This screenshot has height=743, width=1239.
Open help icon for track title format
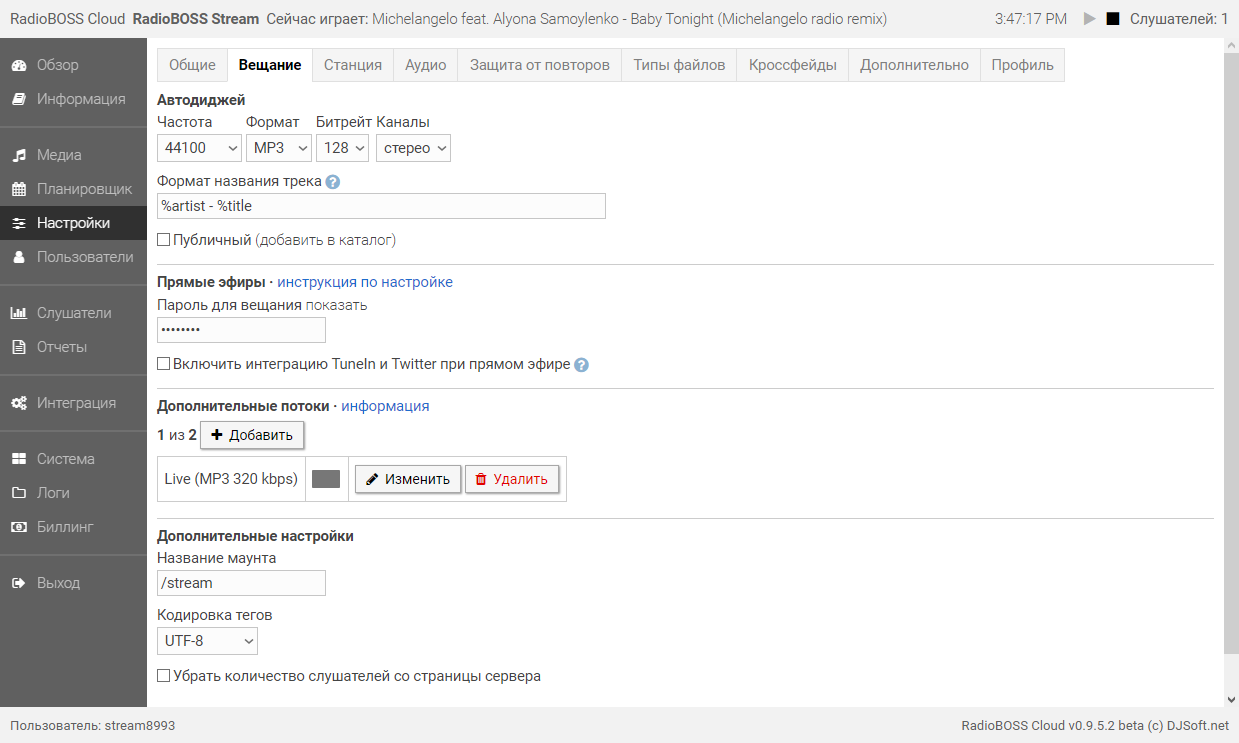(x=333, y=182)
